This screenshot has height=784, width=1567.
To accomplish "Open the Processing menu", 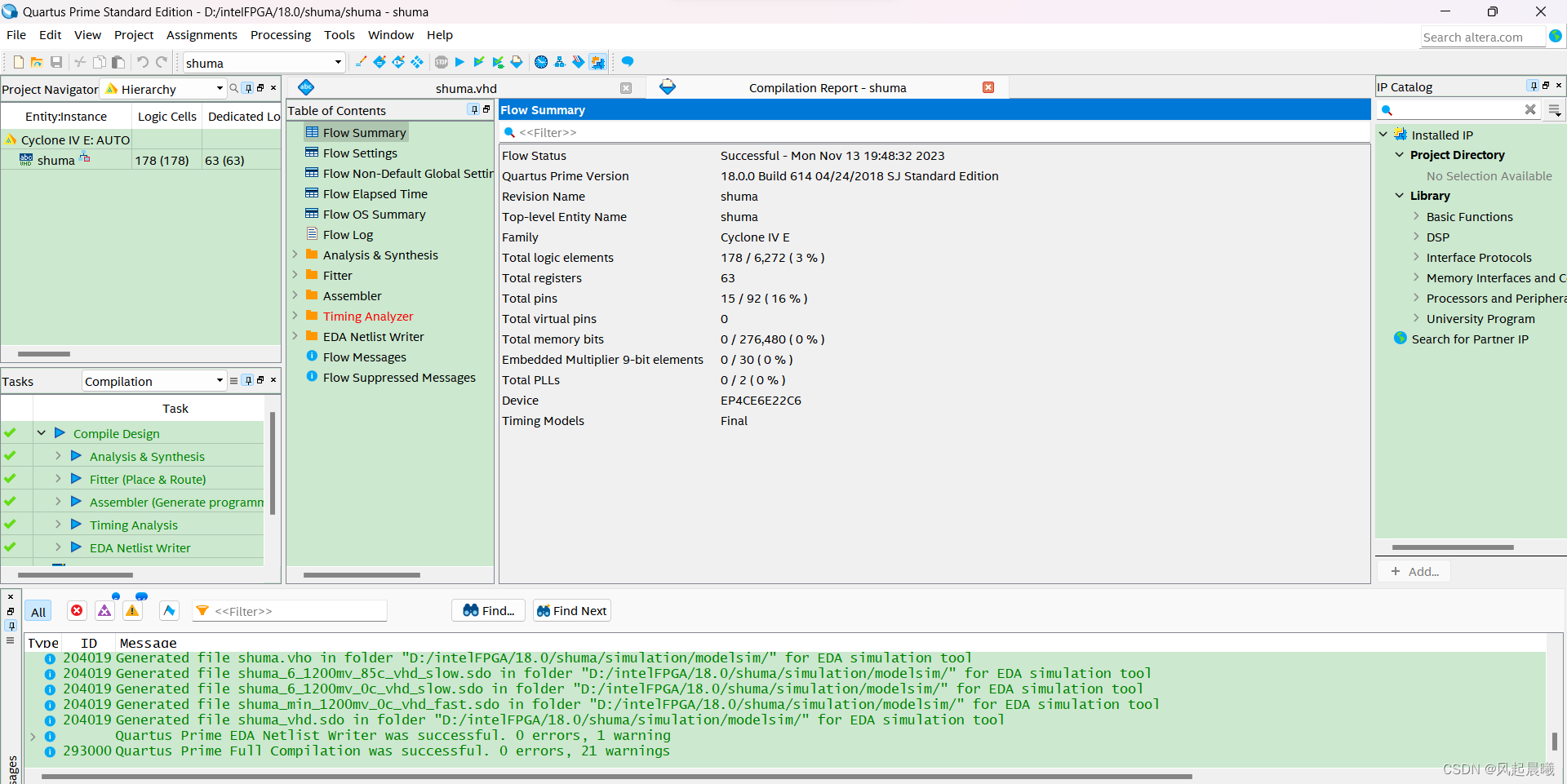I will pos(281,35).
